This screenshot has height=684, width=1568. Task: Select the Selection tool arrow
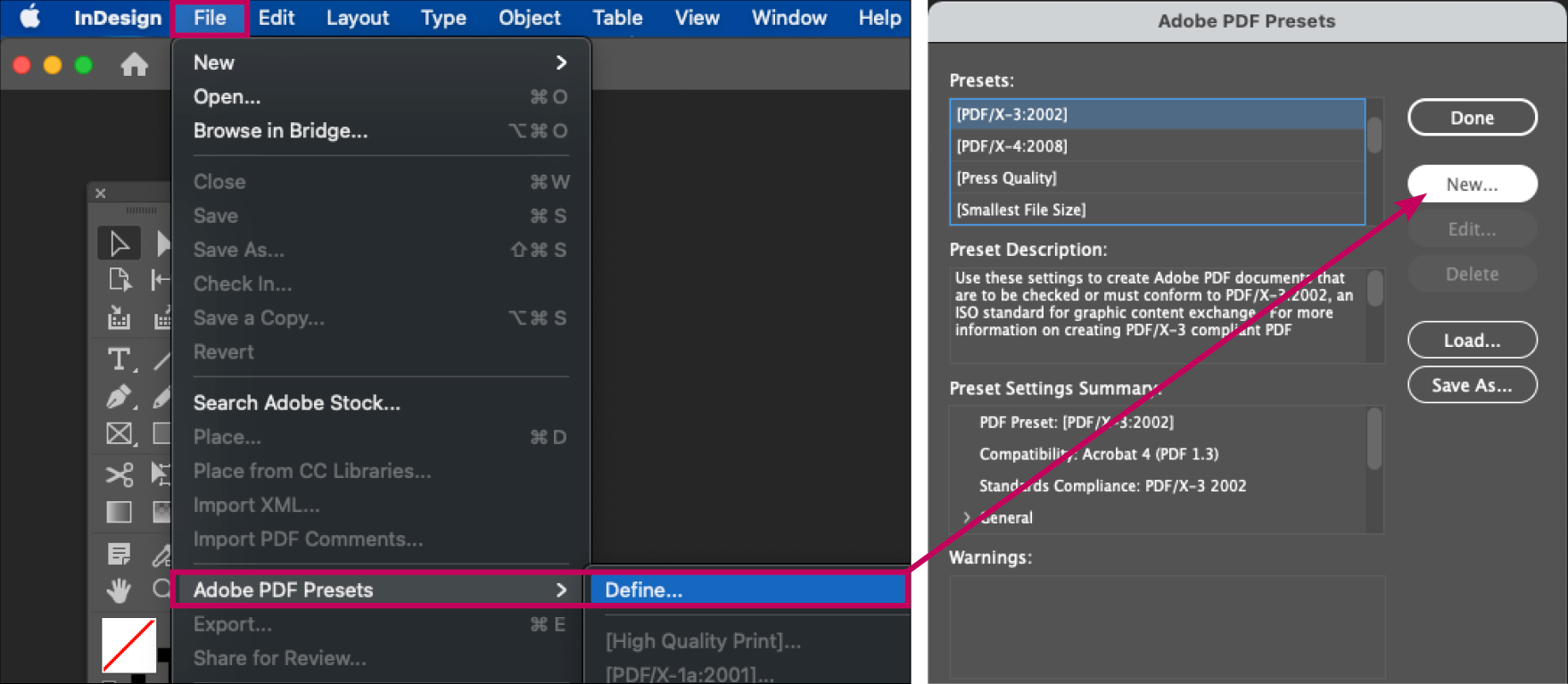pos(119,243)
